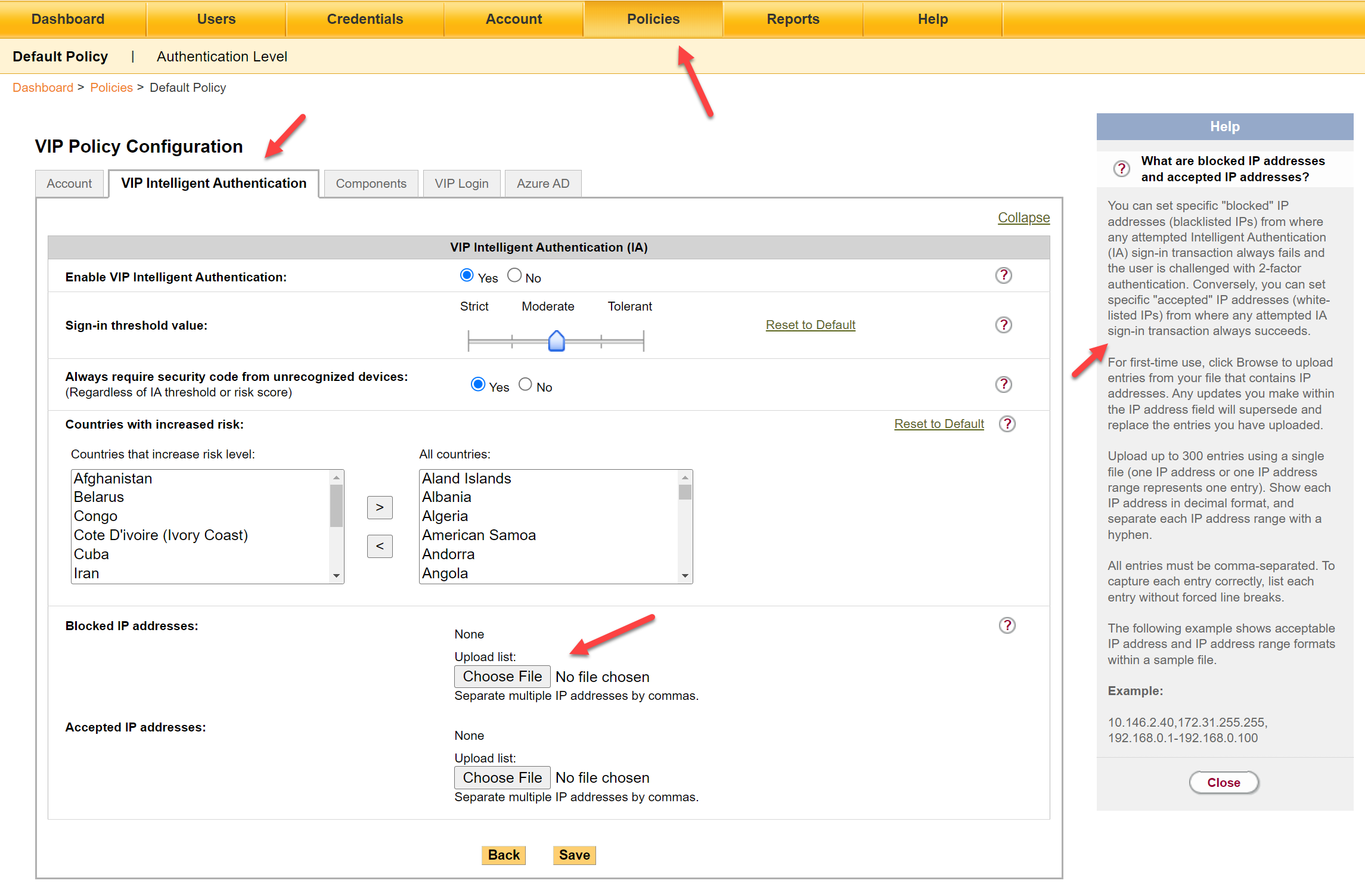Viewport: 1365px width, 896px height.
Task: Choose File for Blocked IP addresses upload
Action: [502, 677]
